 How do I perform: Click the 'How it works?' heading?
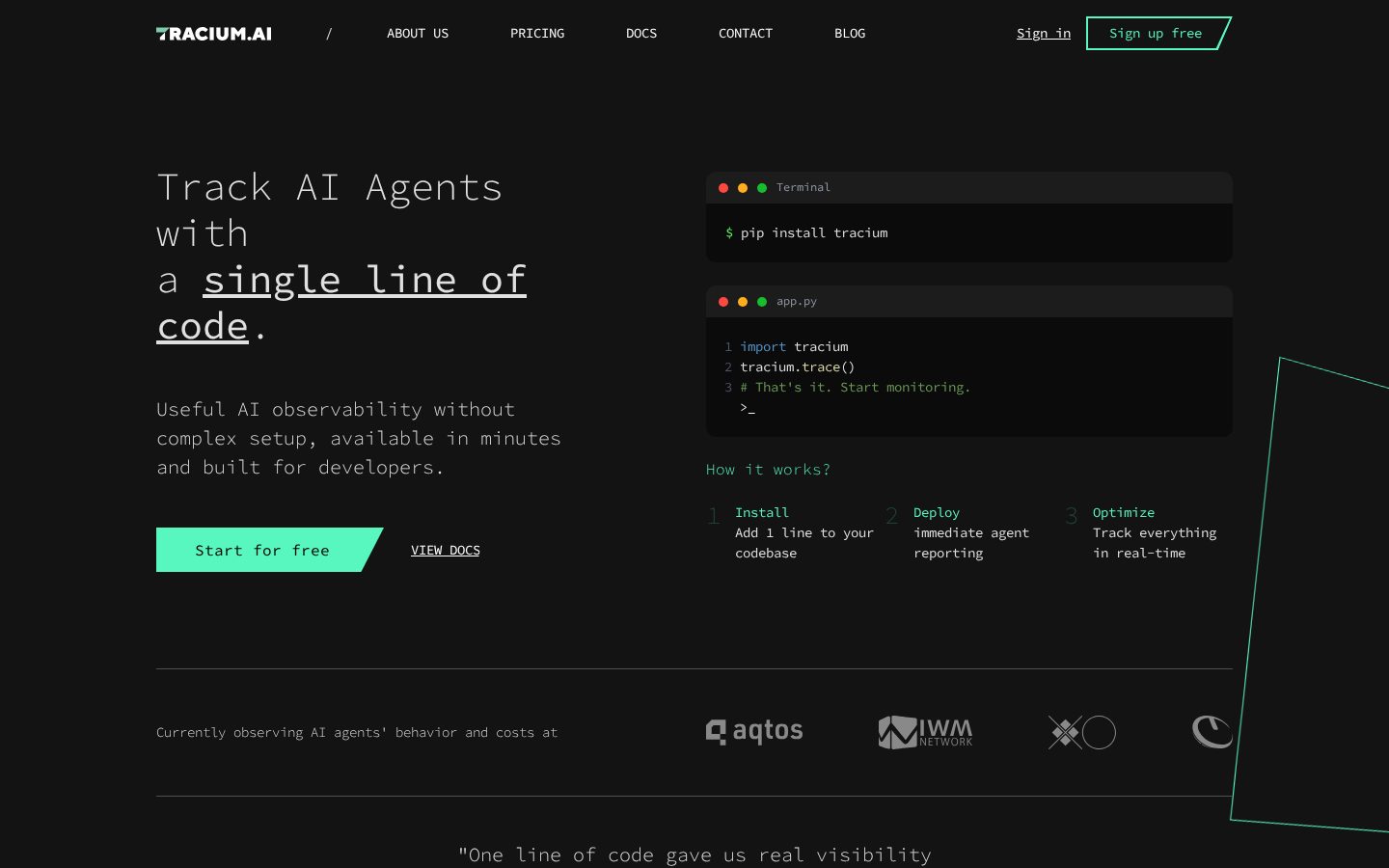[768, 470]
